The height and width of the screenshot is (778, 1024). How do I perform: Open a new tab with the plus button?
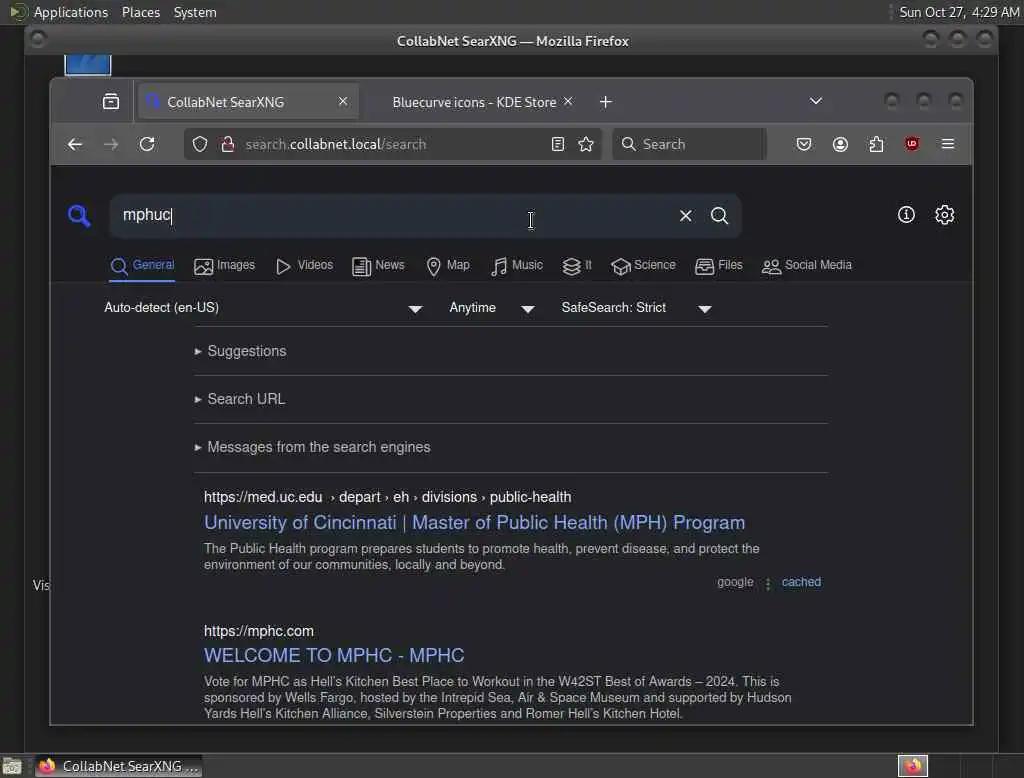(x=605, y=102)
